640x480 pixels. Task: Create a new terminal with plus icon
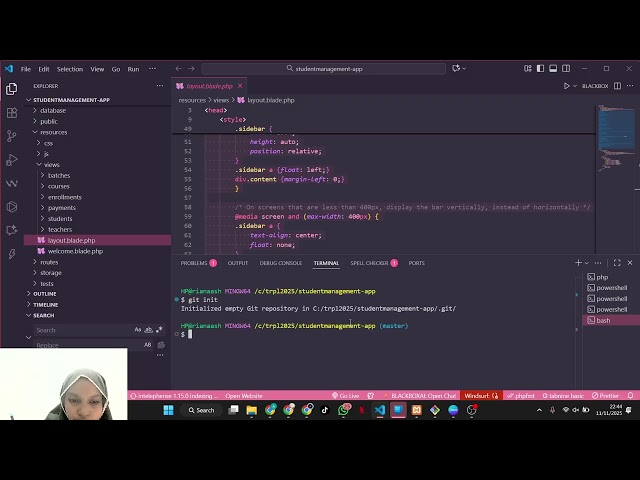point(578,263)
